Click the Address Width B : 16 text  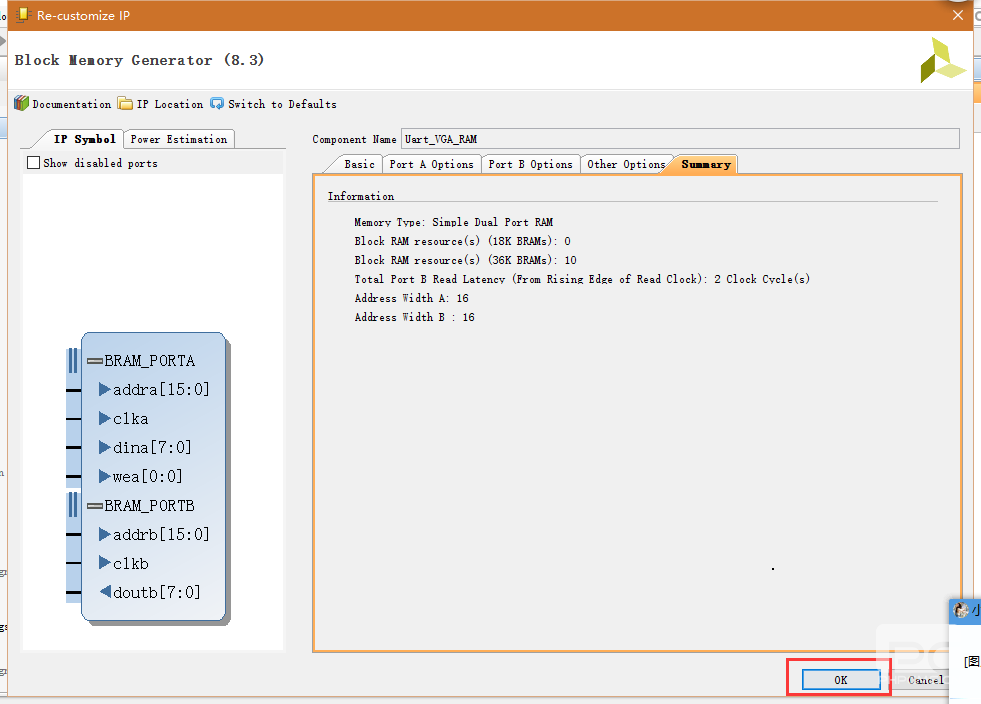414,317
